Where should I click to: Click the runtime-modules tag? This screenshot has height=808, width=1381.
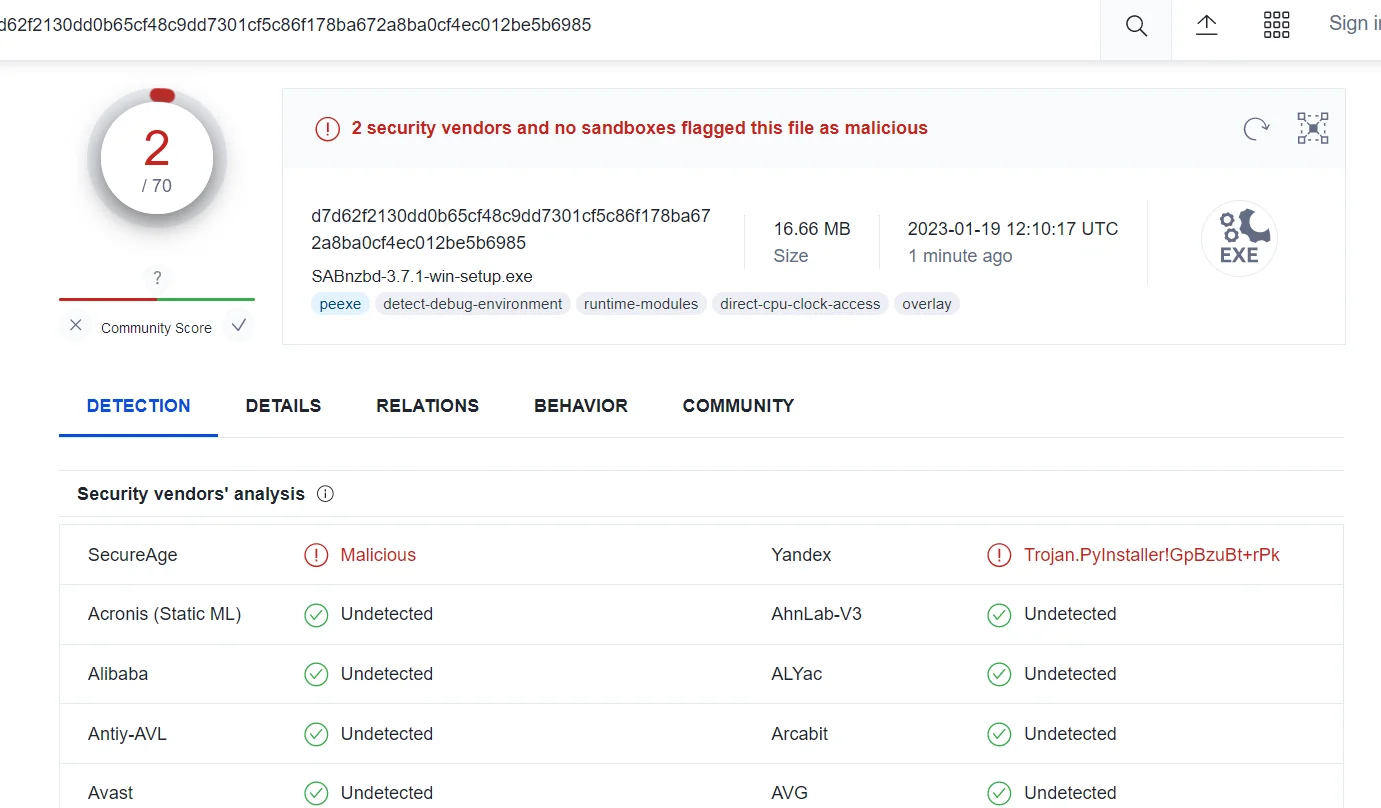[641, 304]
